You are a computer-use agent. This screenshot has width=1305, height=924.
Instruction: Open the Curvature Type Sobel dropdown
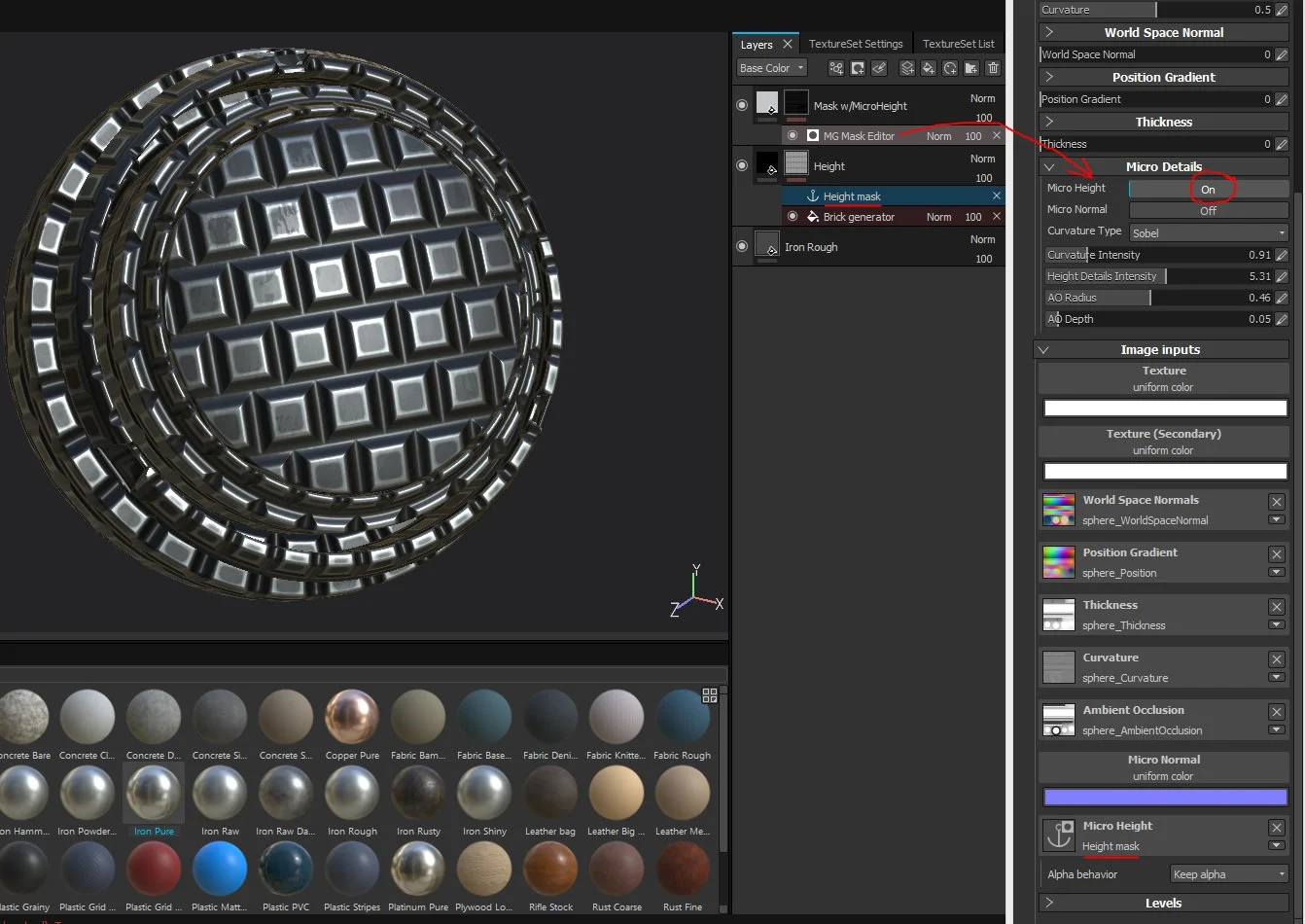coord(1209,232)
